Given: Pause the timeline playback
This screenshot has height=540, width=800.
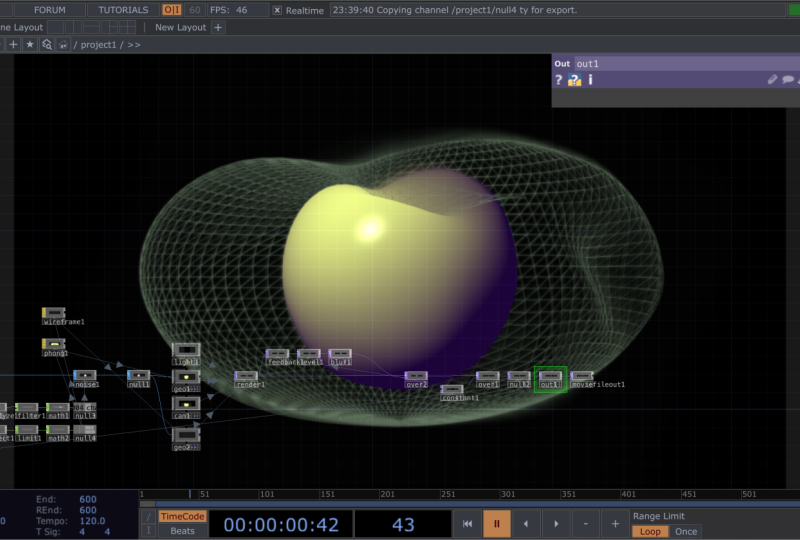Looking at the screenshot, I should pos(496,524).
